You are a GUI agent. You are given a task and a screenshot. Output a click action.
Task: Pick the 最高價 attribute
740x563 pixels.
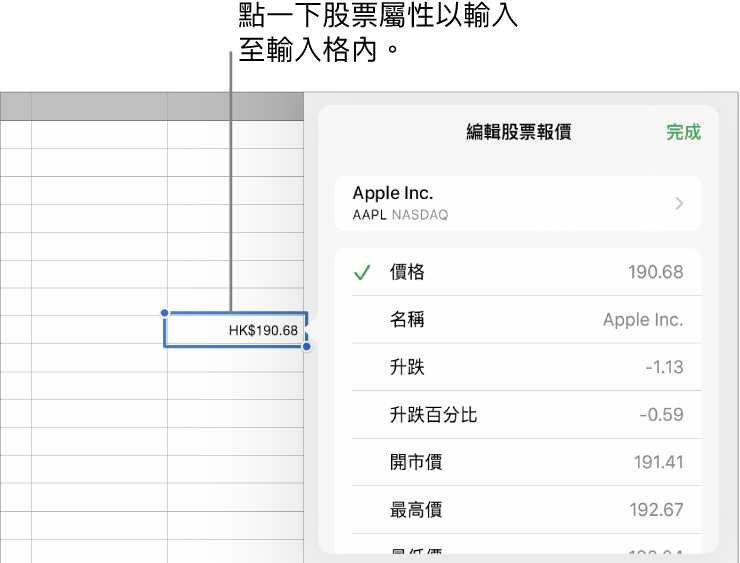[518, 510]
